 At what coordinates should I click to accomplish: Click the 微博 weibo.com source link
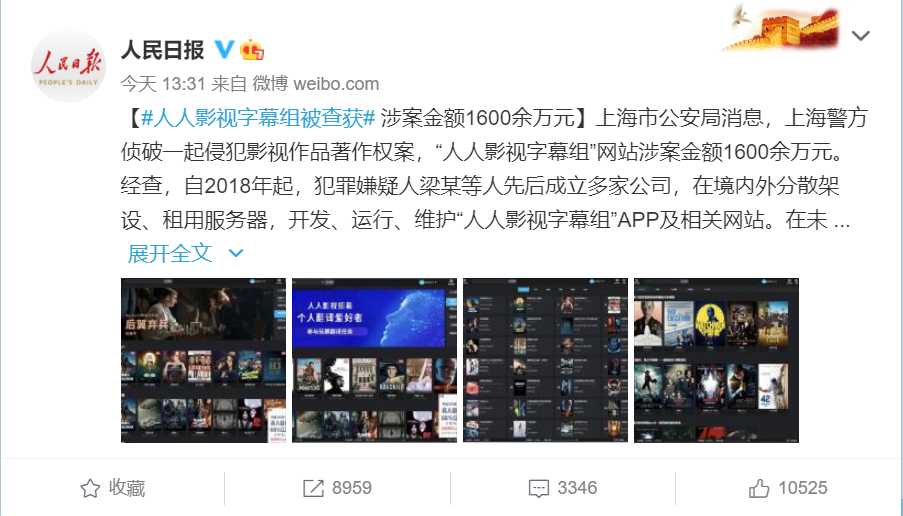(316, 84)
